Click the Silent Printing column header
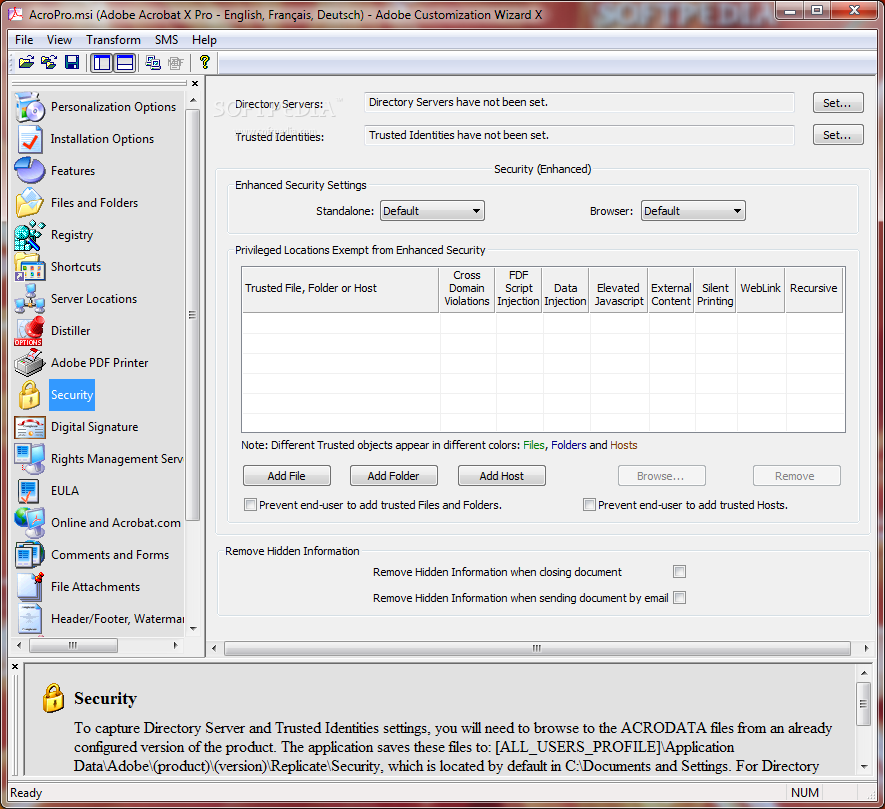This screenshot has height=809, width=885. click(x=715, y=289)
